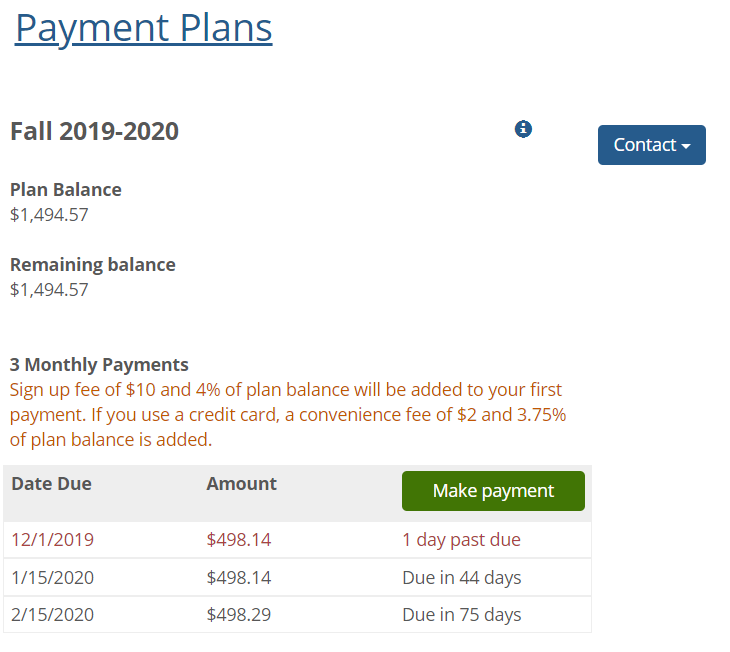Click the amount in the 1/15/2020 row
Viewport: 730px width, 652px height.
238,578
